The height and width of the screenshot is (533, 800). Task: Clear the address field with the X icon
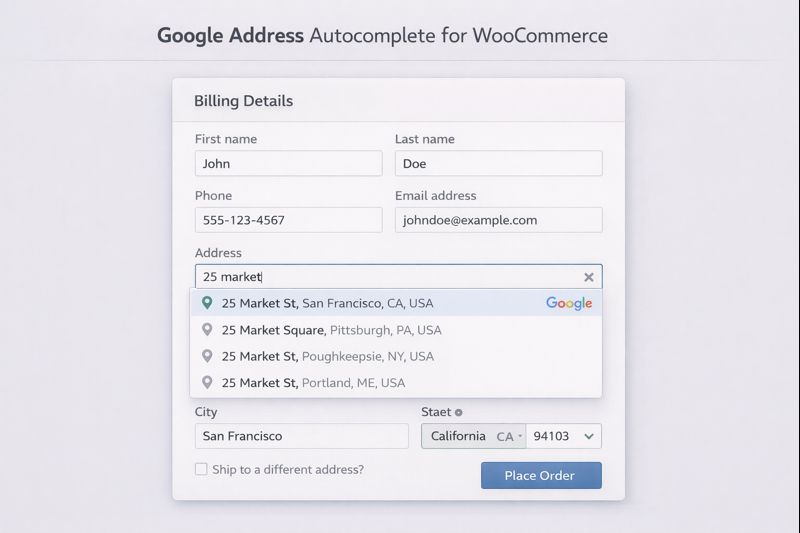pos(588,277)
